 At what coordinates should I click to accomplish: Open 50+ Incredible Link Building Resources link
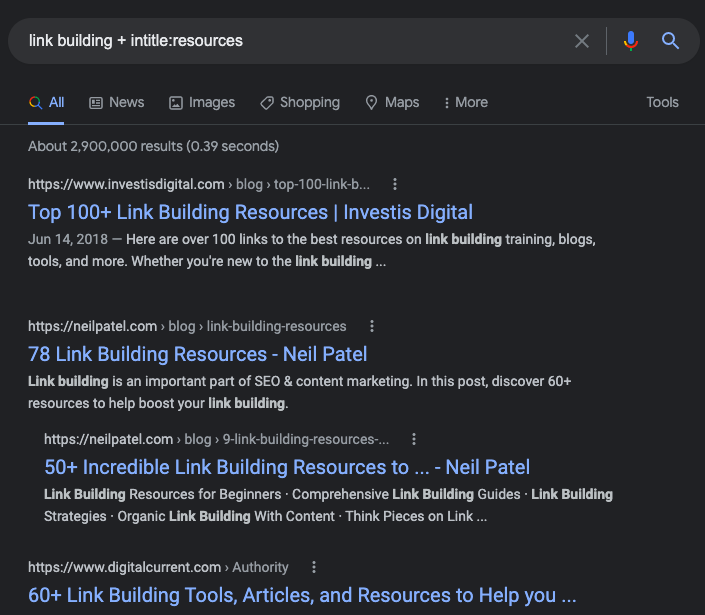[x=287, y=467]
